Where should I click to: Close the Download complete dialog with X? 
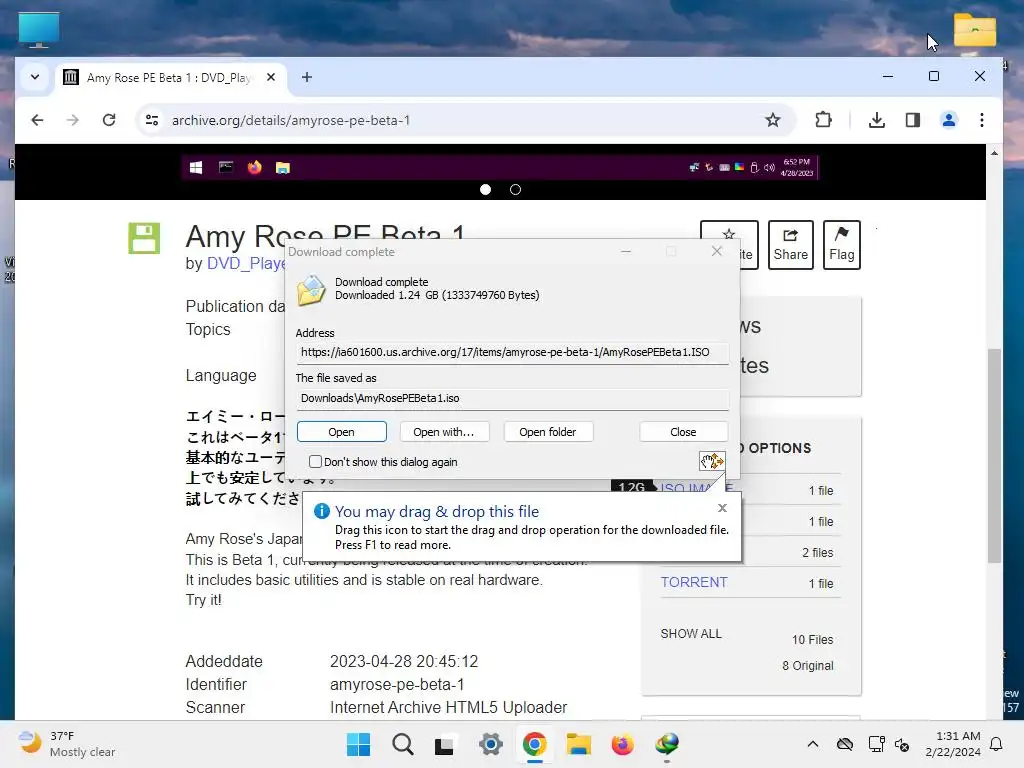tap(716, 251)
